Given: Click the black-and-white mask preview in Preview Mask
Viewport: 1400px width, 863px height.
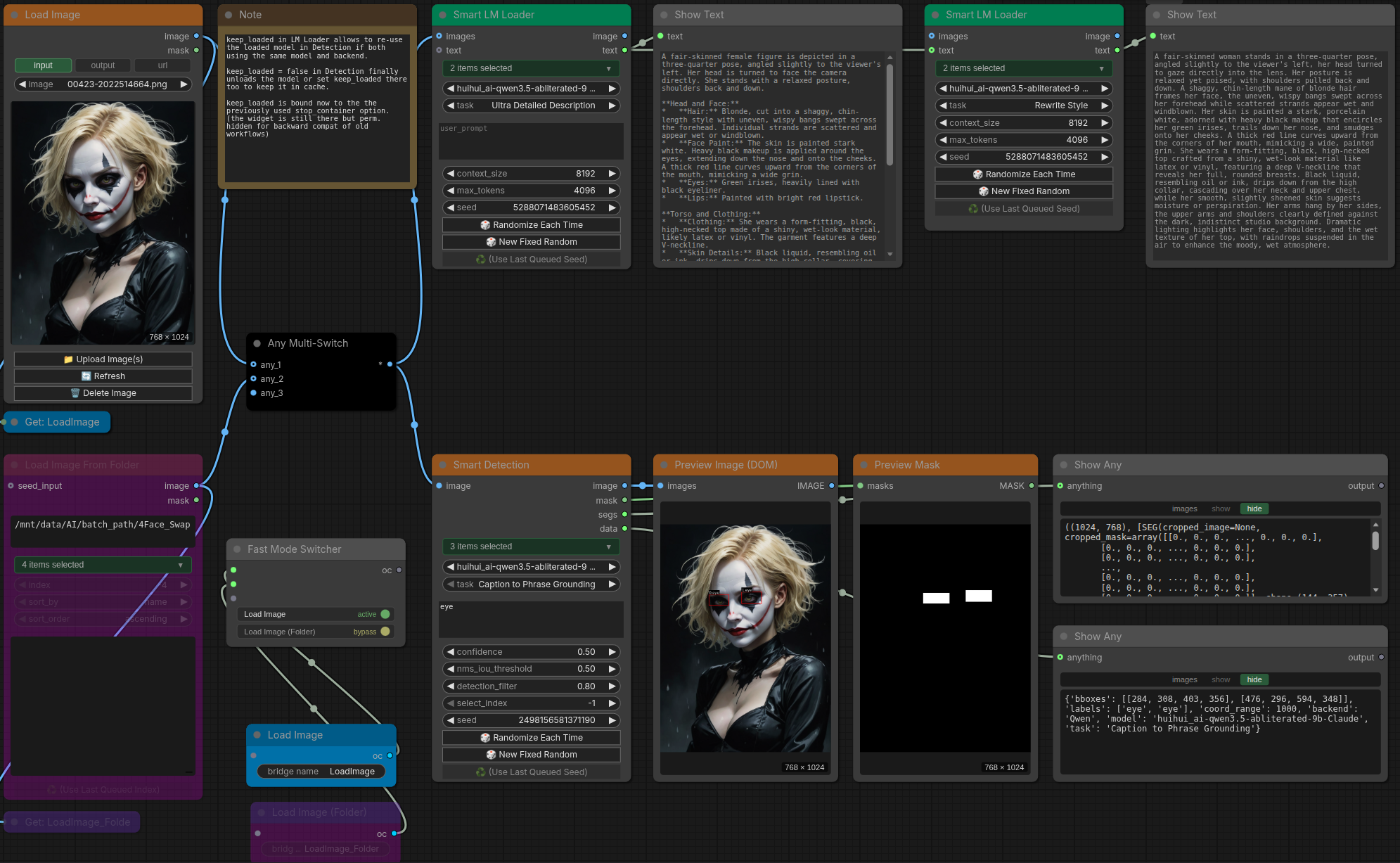Looking at the screenshot, I should 945,638.
